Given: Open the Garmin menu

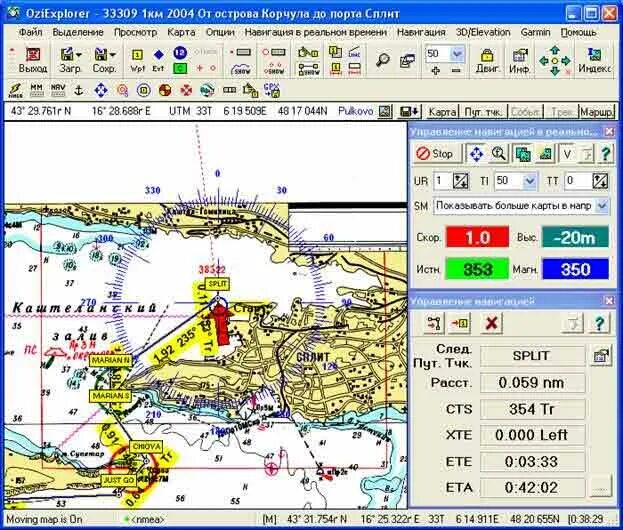Looking at the screenshot, I should click(x=535, y=33).
